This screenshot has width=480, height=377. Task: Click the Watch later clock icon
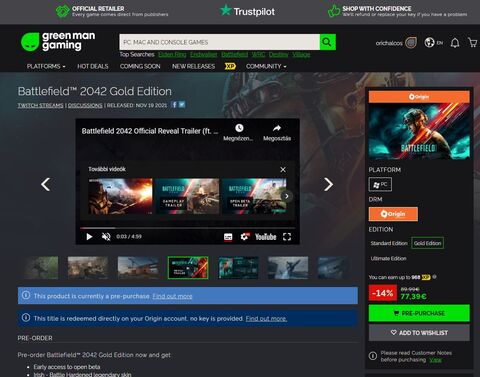tap(239, 128)
